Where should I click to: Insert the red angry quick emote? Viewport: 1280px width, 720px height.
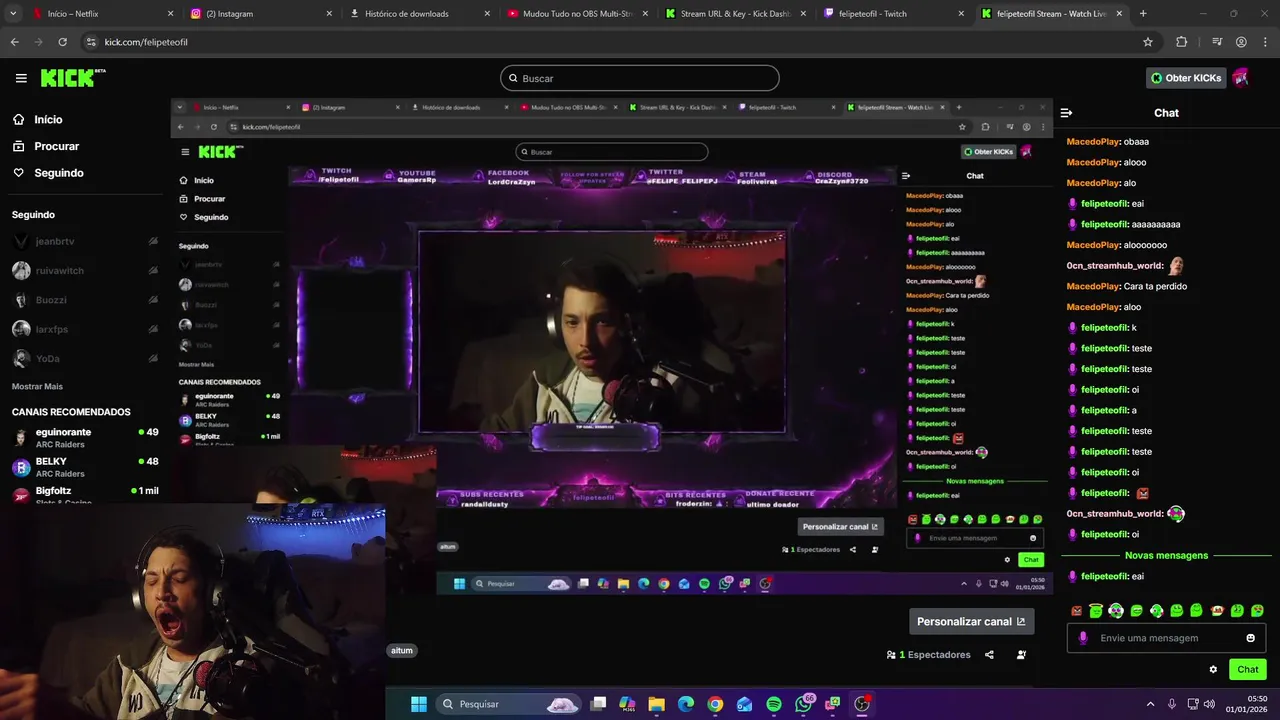click(1076, 611)
